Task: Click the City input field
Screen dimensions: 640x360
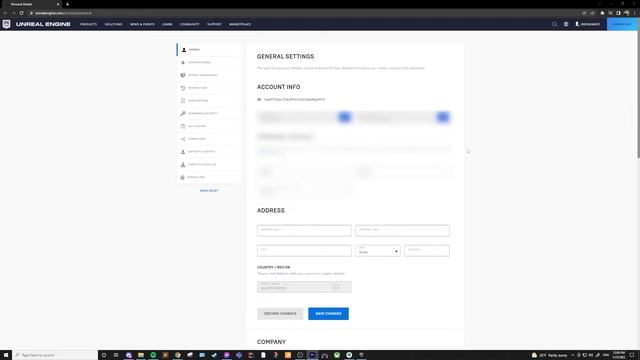Action: 304,251
